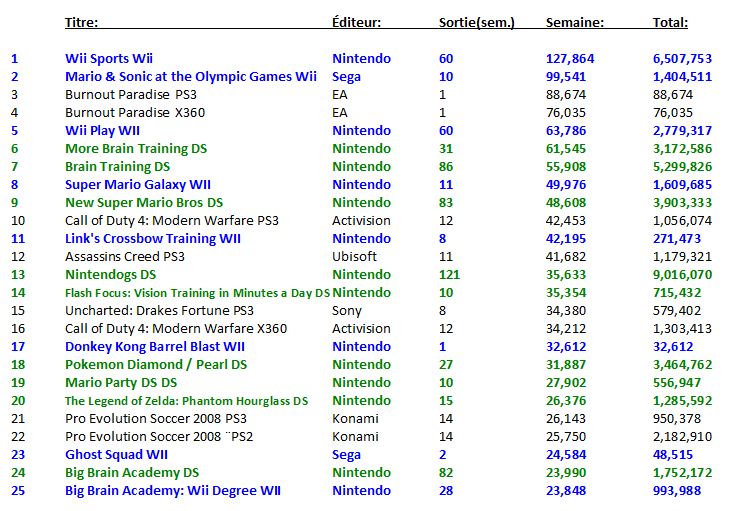This screenshot has height=511, width=732.
Task: Click total sales value '6,507,753'
Action: pos(682,59)
